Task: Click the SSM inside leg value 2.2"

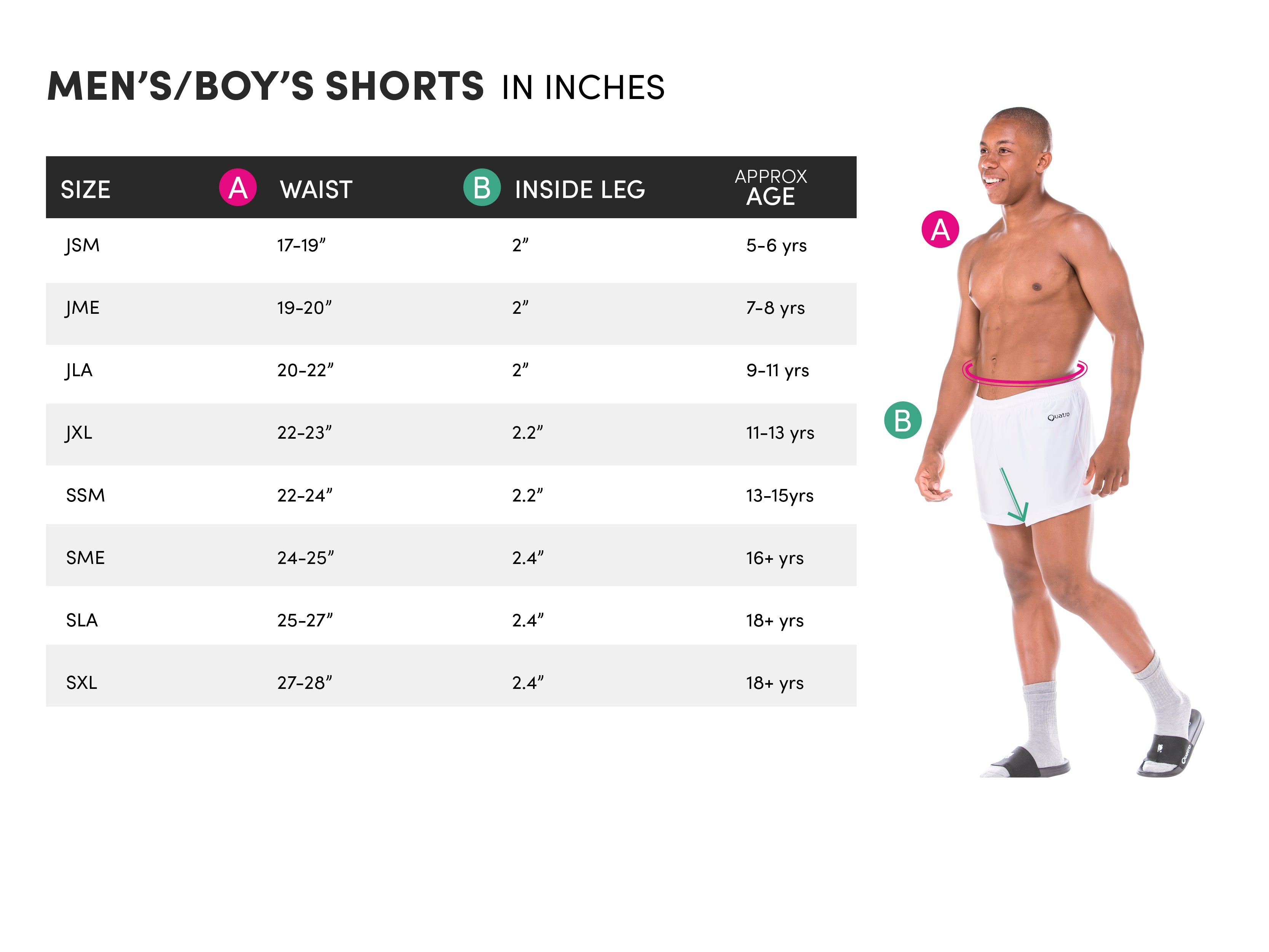Action: 527,495
